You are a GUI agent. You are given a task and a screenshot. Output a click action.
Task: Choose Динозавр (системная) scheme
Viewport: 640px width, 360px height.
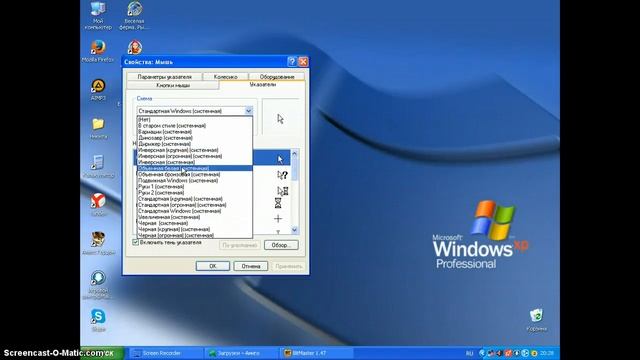coord(195,138)
